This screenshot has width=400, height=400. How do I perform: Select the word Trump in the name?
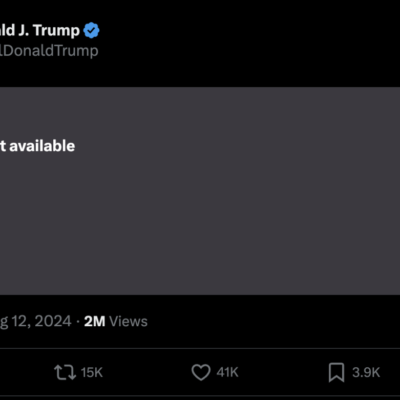point(57,31)
